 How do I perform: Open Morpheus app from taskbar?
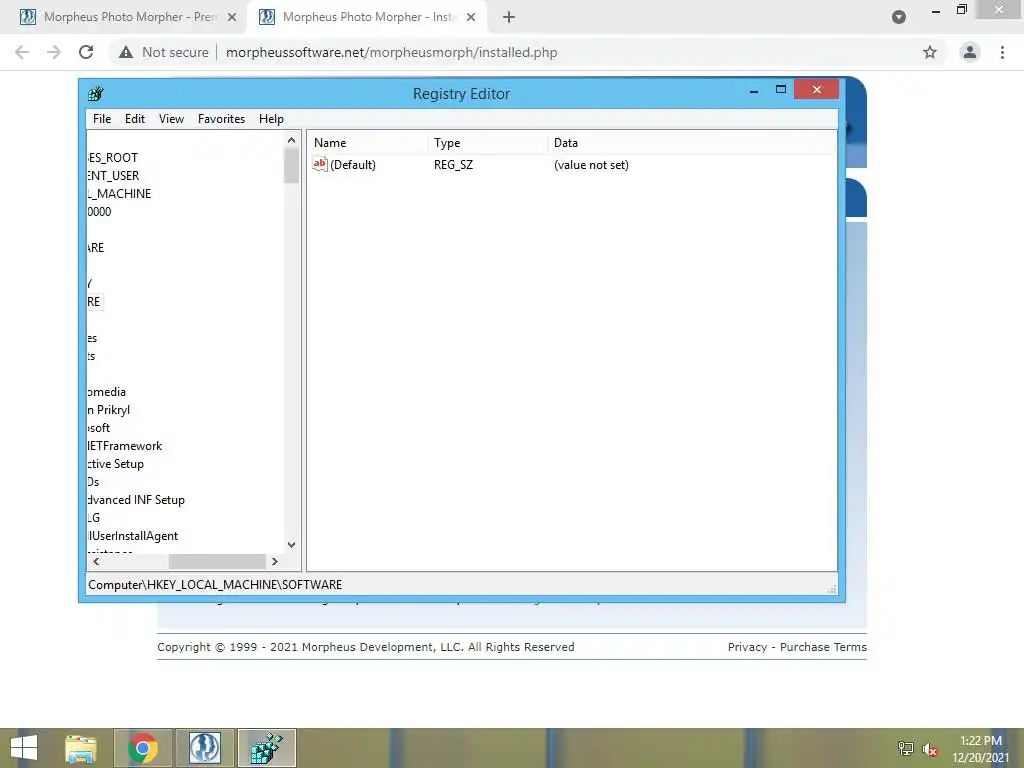tap(204, 748)
